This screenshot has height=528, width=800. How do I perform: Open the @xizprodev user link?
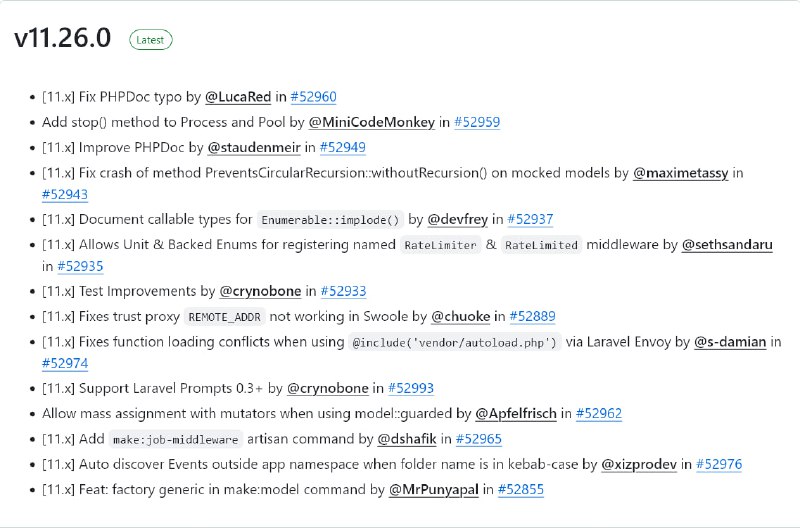pyautogui.click(x=639, y=465)
